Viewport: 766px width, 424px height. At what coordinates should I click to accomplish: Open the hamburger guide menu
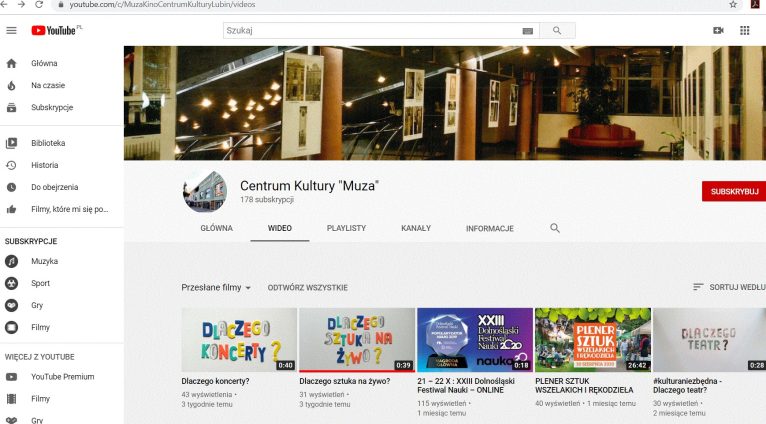[x=12, y=31]
